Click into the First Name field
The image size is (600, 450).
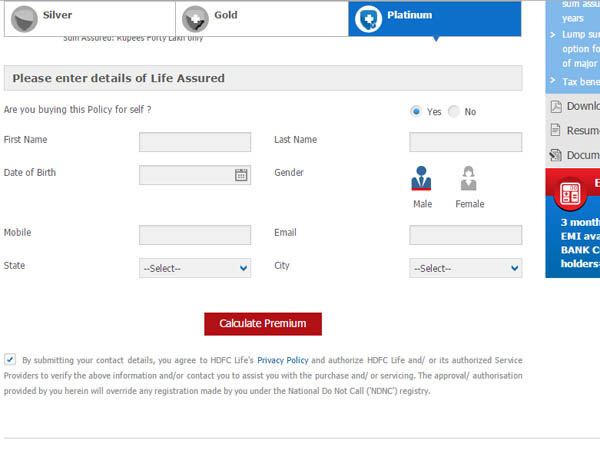point(195,142)
